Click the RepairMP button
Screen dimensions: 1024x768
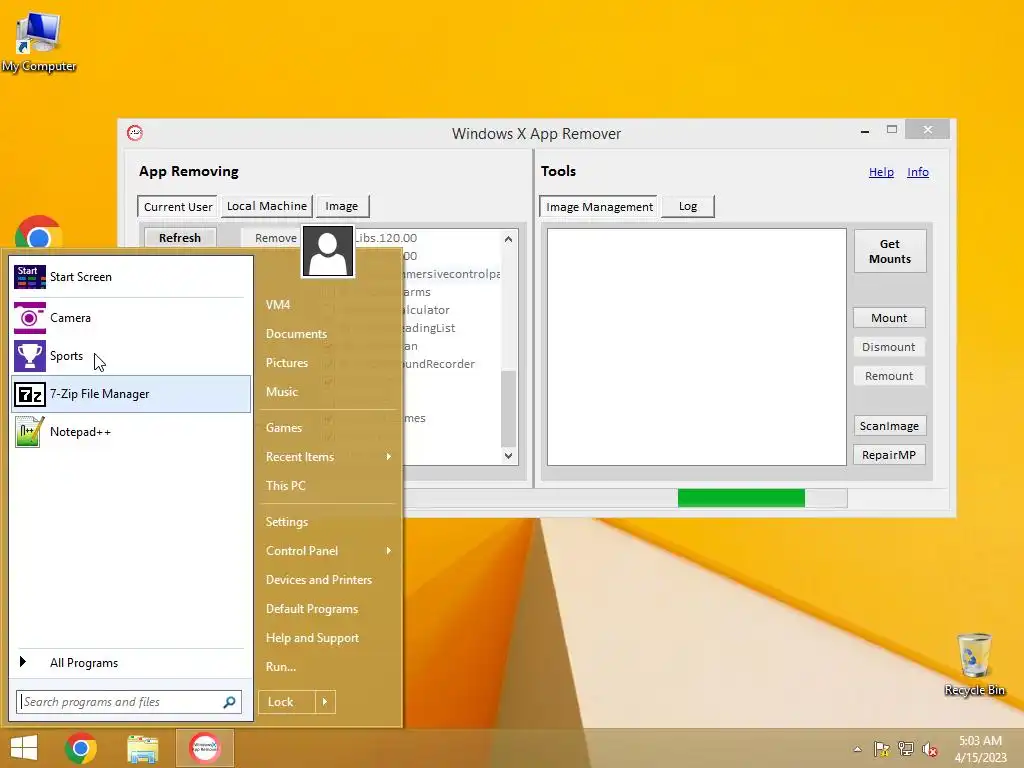coord(889,455)
